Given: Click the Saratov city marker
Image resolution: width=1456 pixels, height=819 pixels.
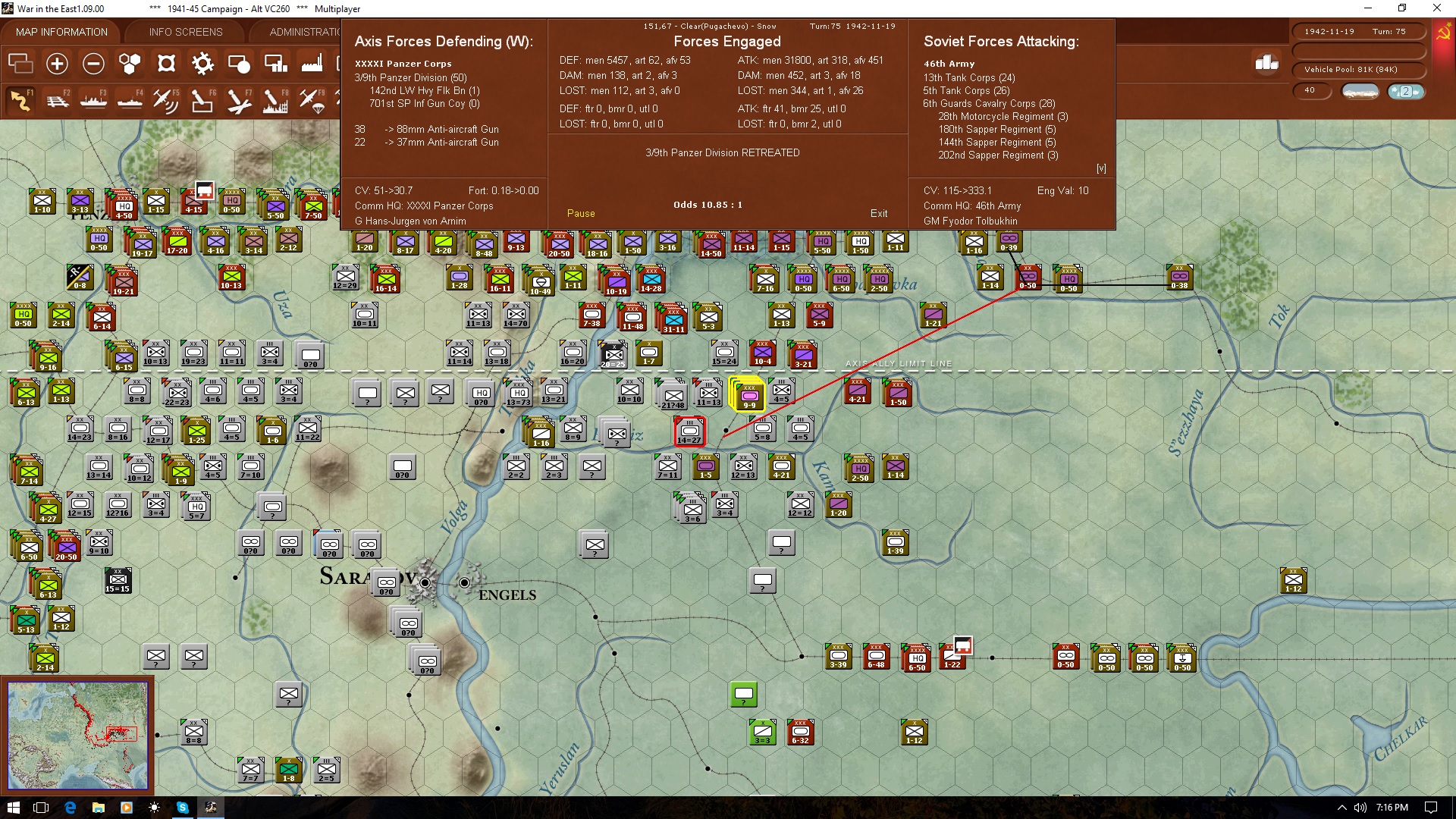Looking at the screenshot, I should point(425,582).
